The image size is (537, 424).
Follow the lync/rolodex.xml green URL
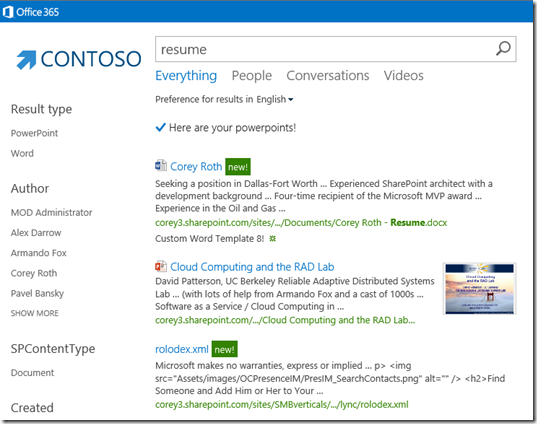(x=282, y=404)
